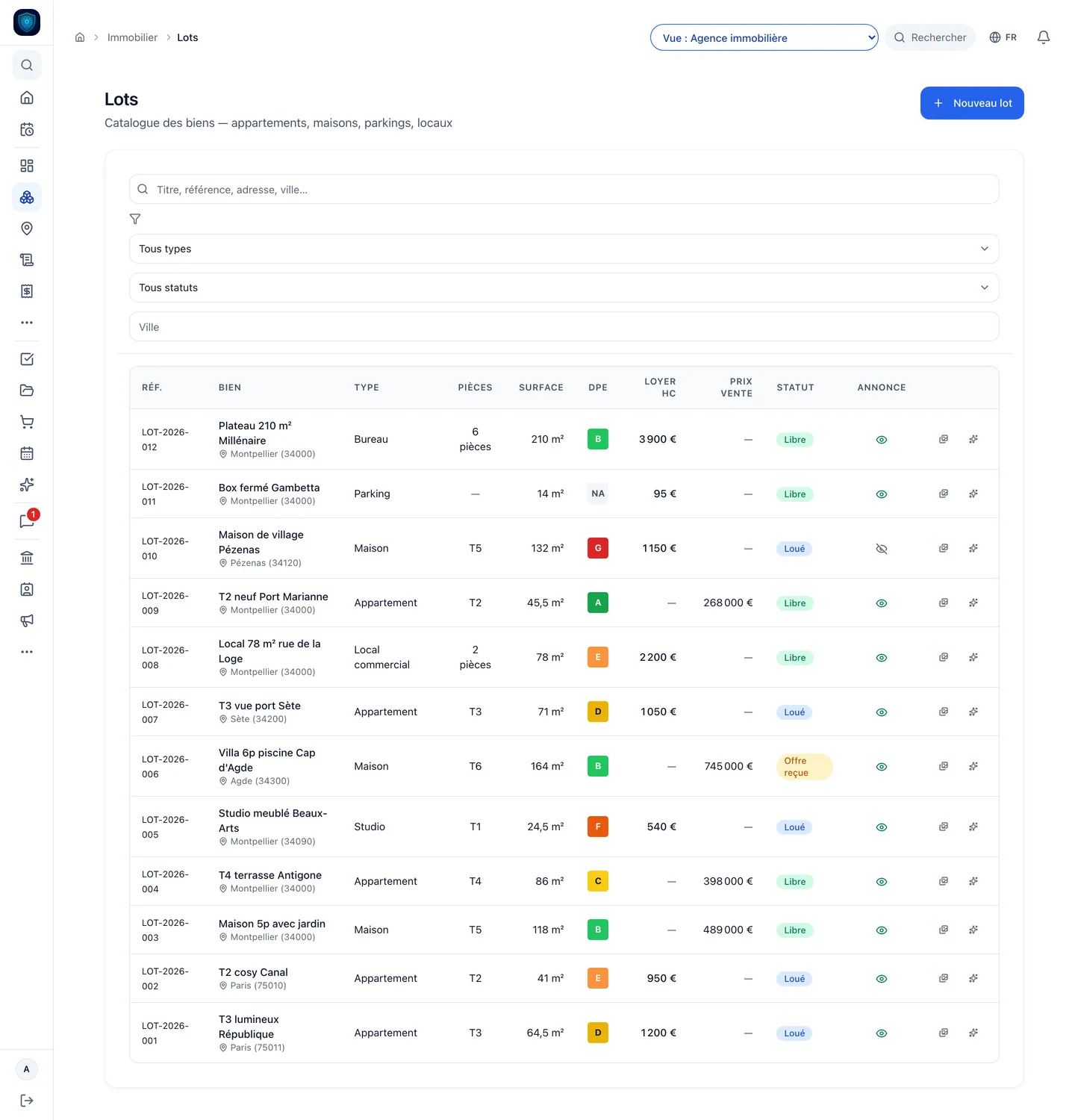Click the logout icon at sidebar bottom
The height and width of the screenshot is (1120, 1075).
27,1101
